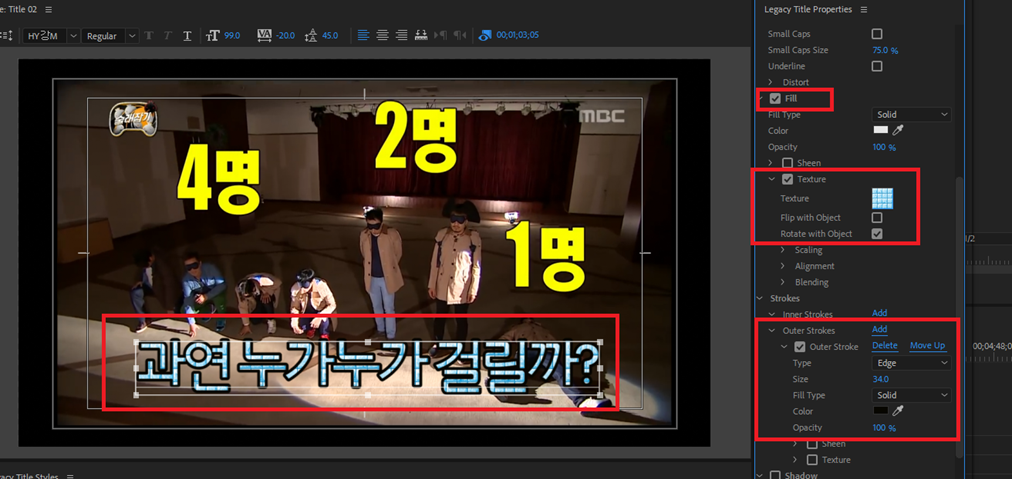Select the yellow 1명 text object
Viewport: 1012px width, 479px height.
[545, 256]
